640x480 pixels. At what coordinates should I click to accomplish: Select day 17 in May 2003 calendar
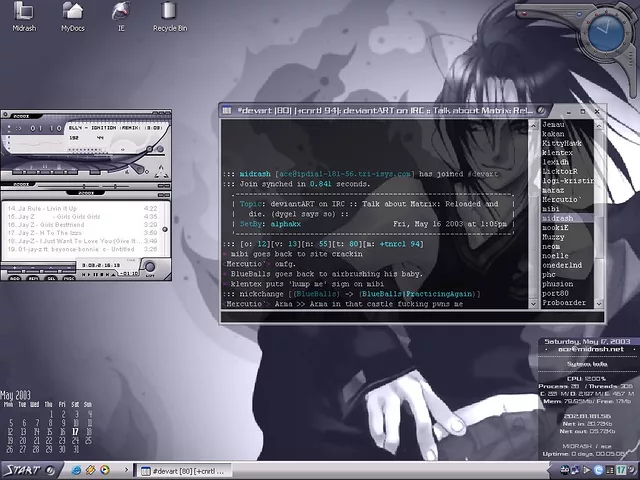coord(75,431)
